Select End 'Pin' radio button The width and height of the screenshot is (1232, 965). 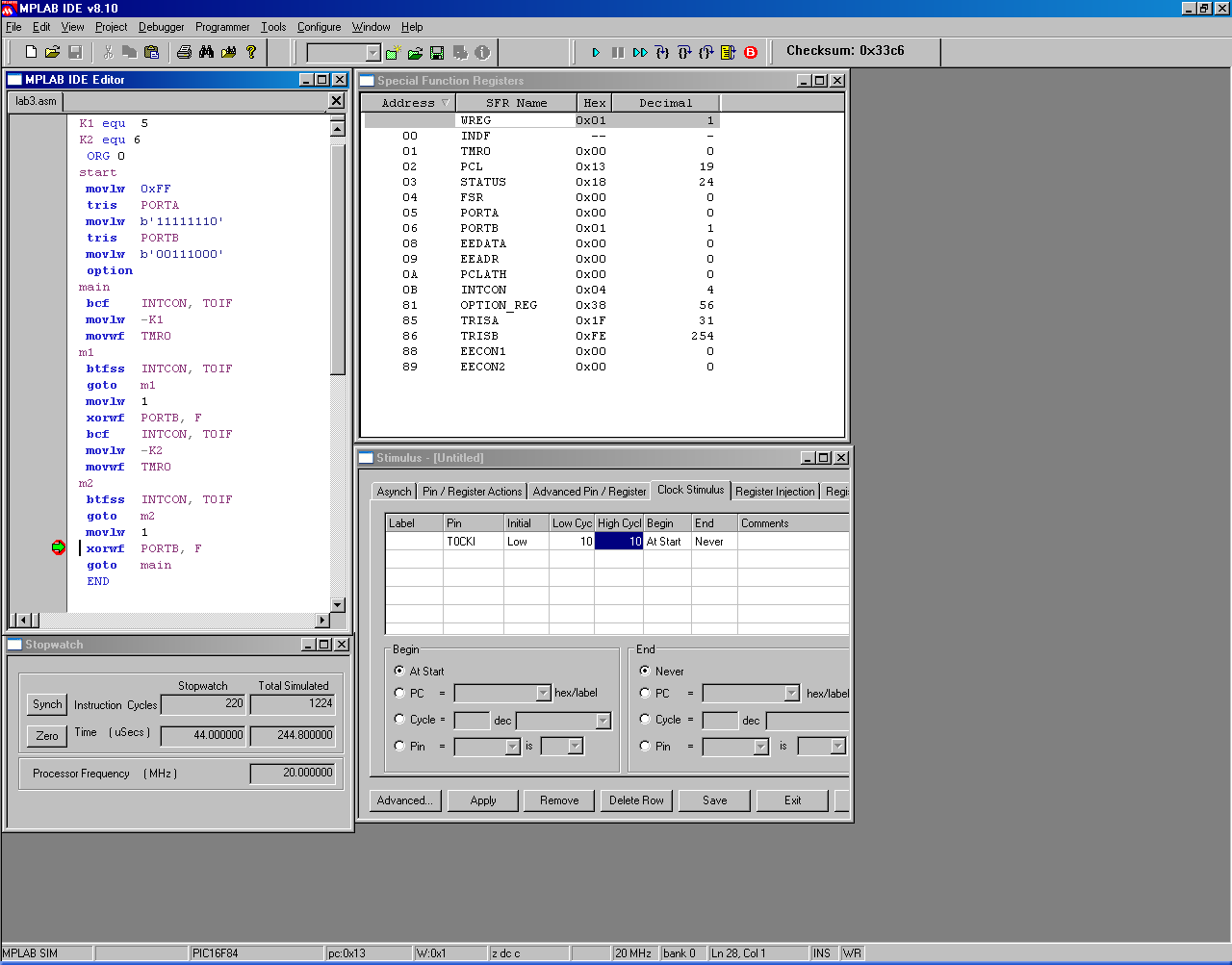tap(645, 746)
